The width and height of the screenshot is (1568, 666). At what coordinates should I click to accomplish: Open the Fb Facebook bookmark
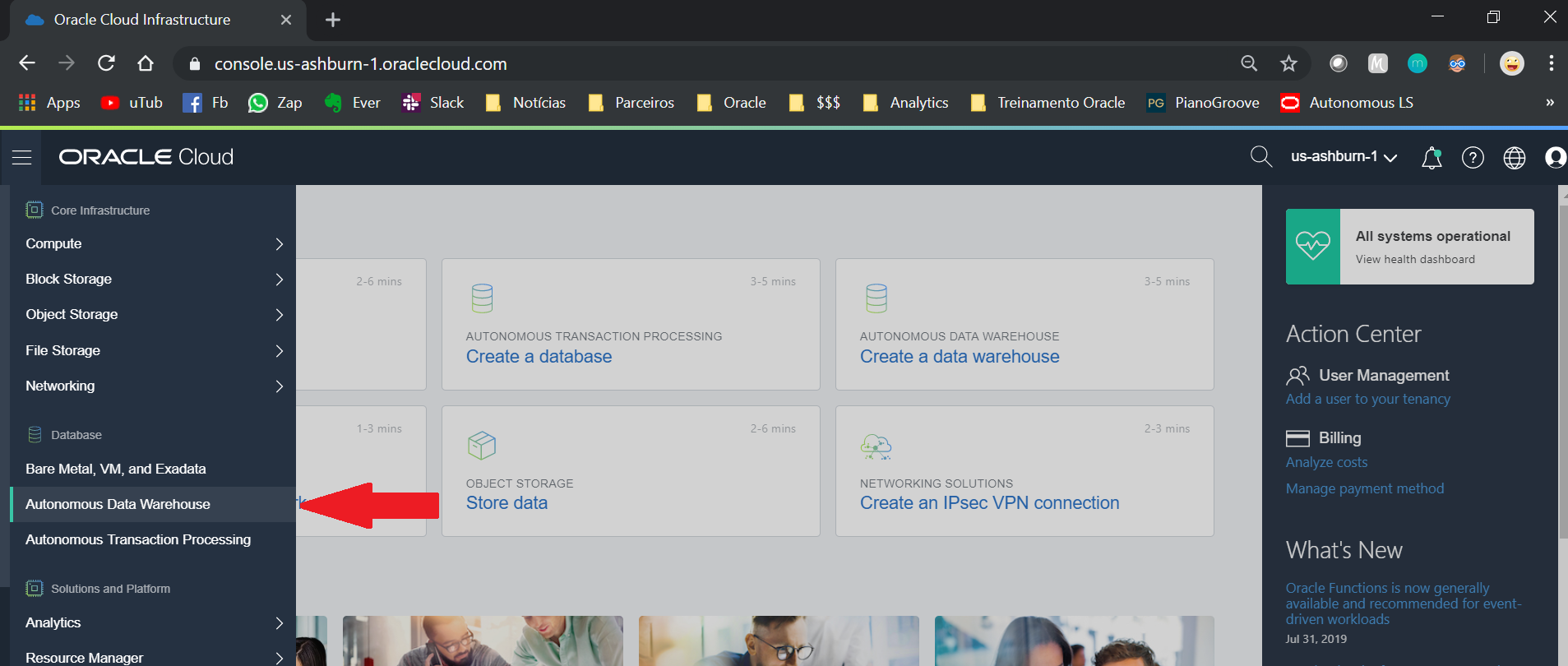coord(205,103)
